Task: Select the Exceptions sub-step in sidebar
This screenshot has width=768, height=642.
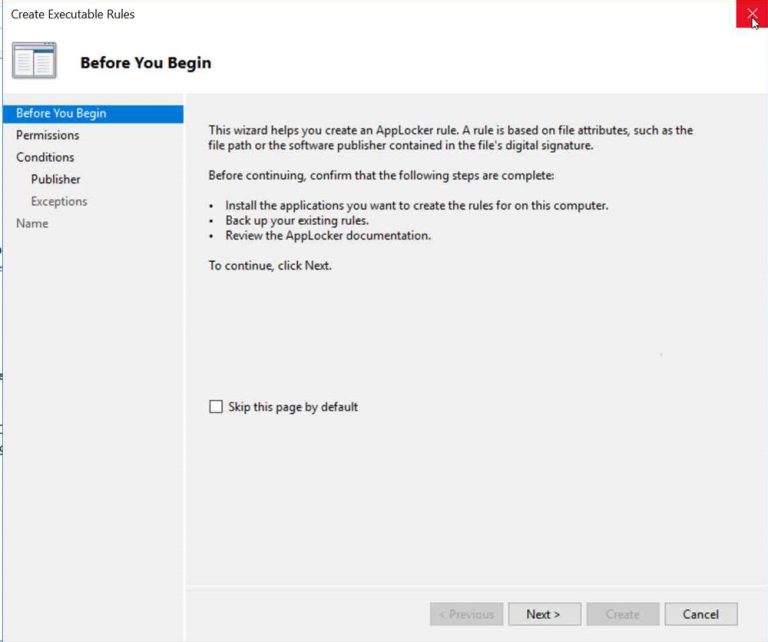Action: pos(59,201)
